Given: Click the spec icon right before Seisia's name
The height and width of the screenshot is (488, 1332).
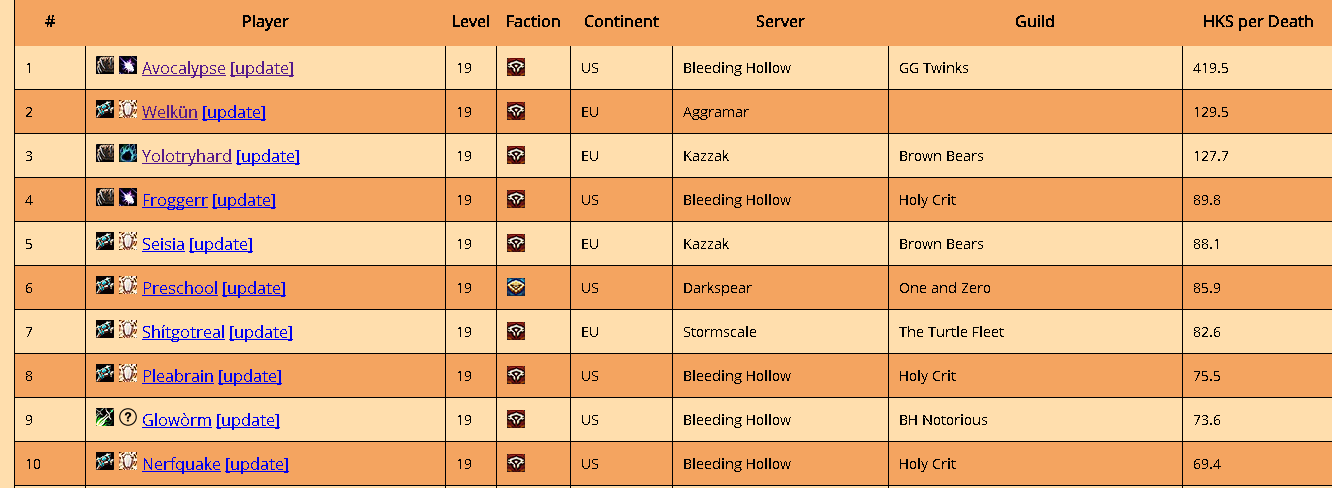Looking at the screenshot, I should point(127,242).
